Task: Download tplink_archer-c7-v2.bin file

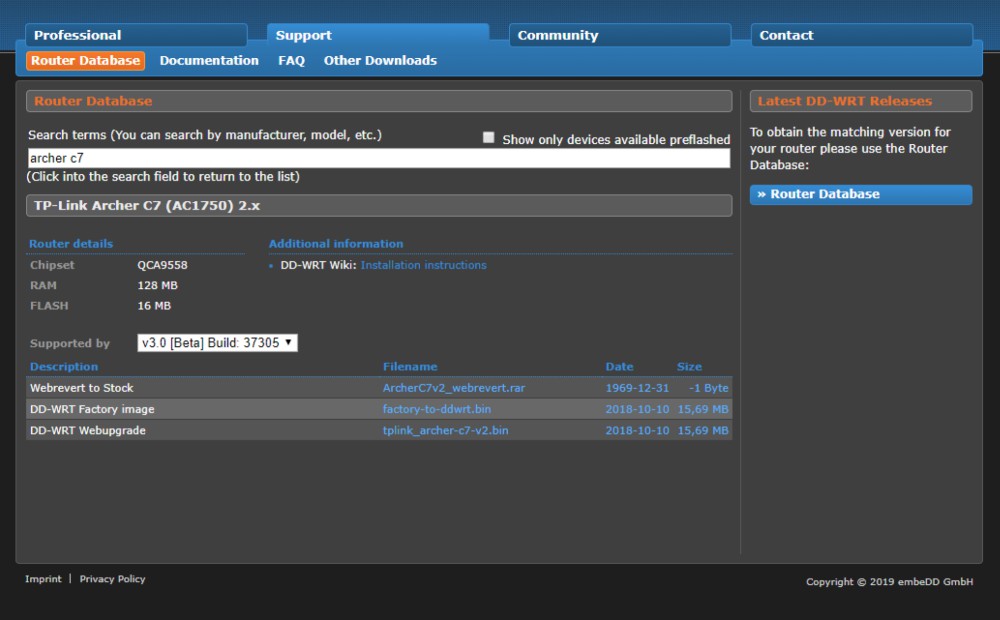Action: pos(445,431)
